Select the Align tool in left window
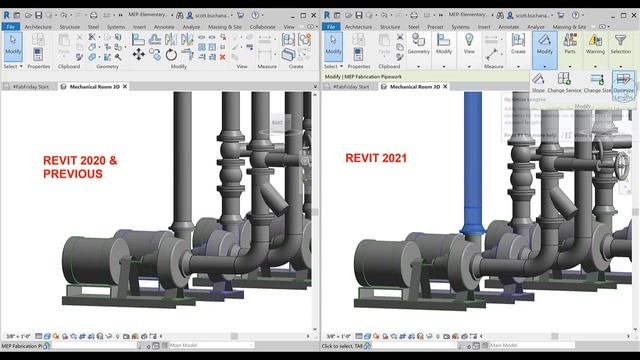The width and height of the screenshot is (640, 360). (138, 40)
